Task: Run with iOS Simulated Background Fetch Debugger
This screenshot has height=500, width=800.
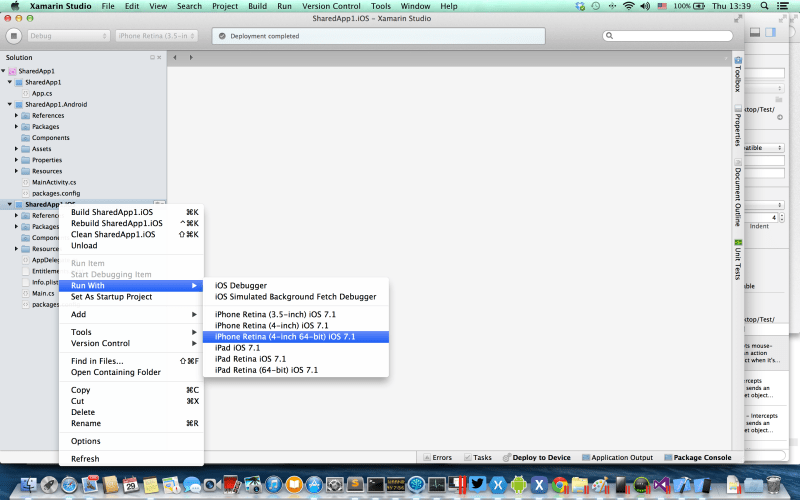Action: point(296,297)
